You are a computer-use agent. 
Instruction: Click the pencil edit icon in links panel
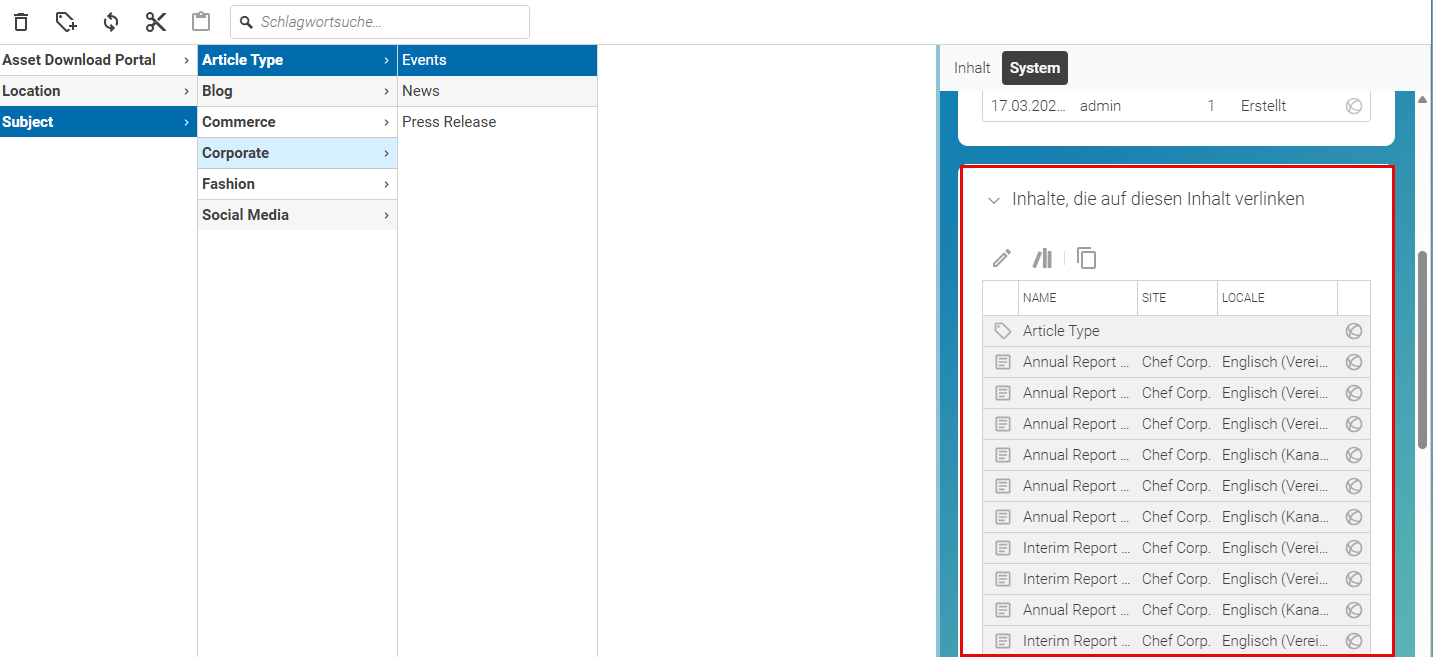pyautogui.click(x=1001, y=259)
